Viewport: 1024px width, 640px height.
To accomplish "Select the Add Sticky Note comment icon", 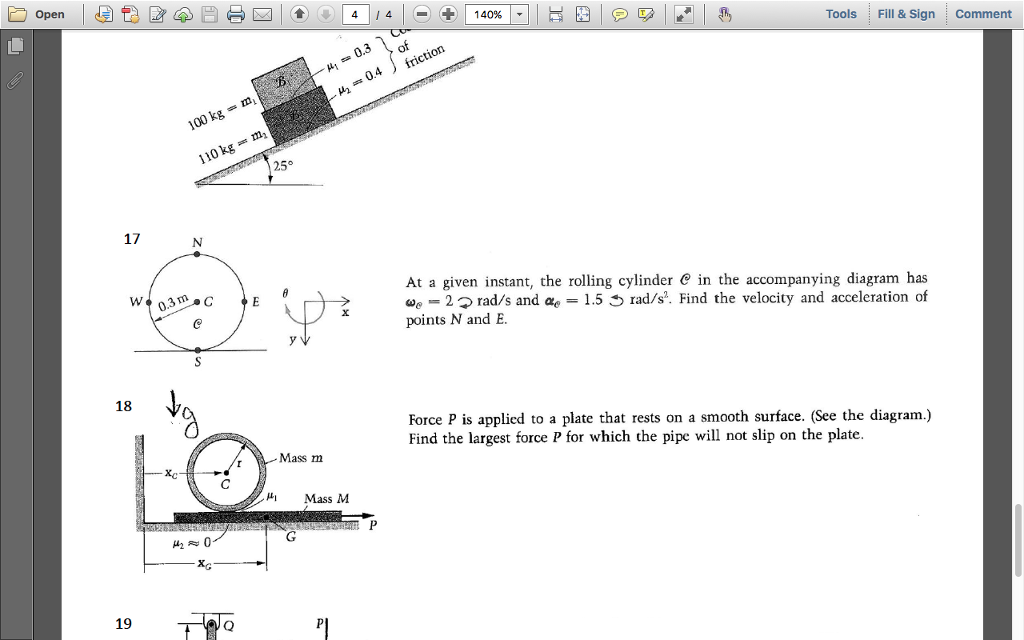I will pyautogui.click(x=621, y=14).
